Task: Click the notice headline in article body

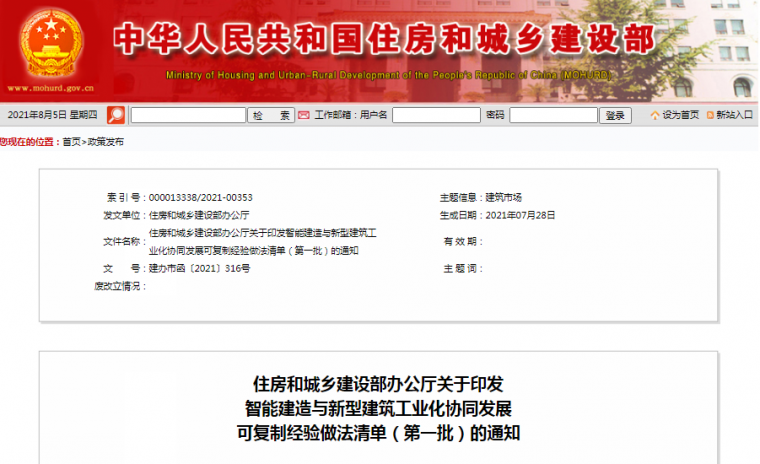Action: (x=379, y=409)
